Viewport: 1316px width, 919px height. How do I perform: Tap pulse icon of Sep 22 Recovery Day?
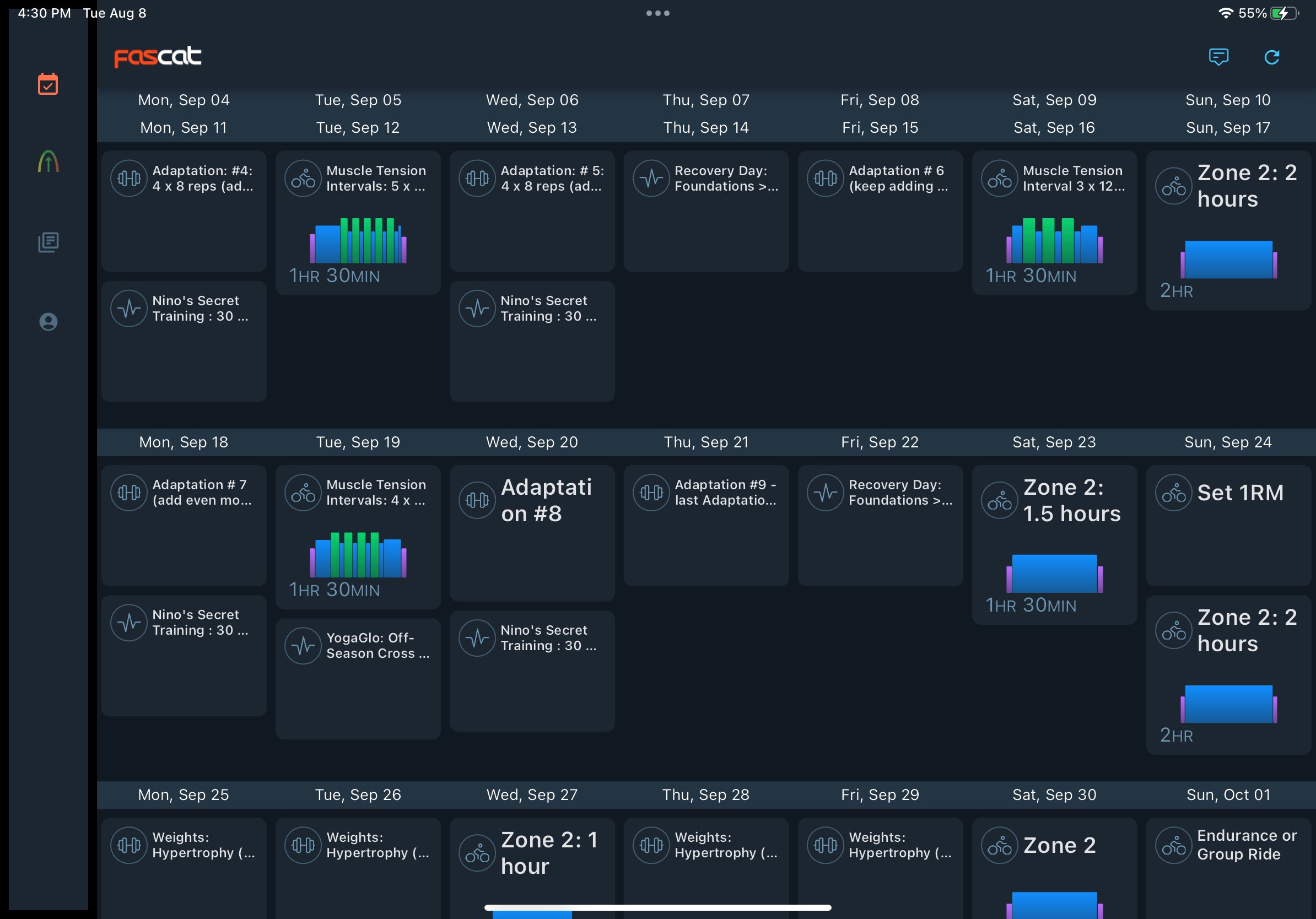point(826,493)
